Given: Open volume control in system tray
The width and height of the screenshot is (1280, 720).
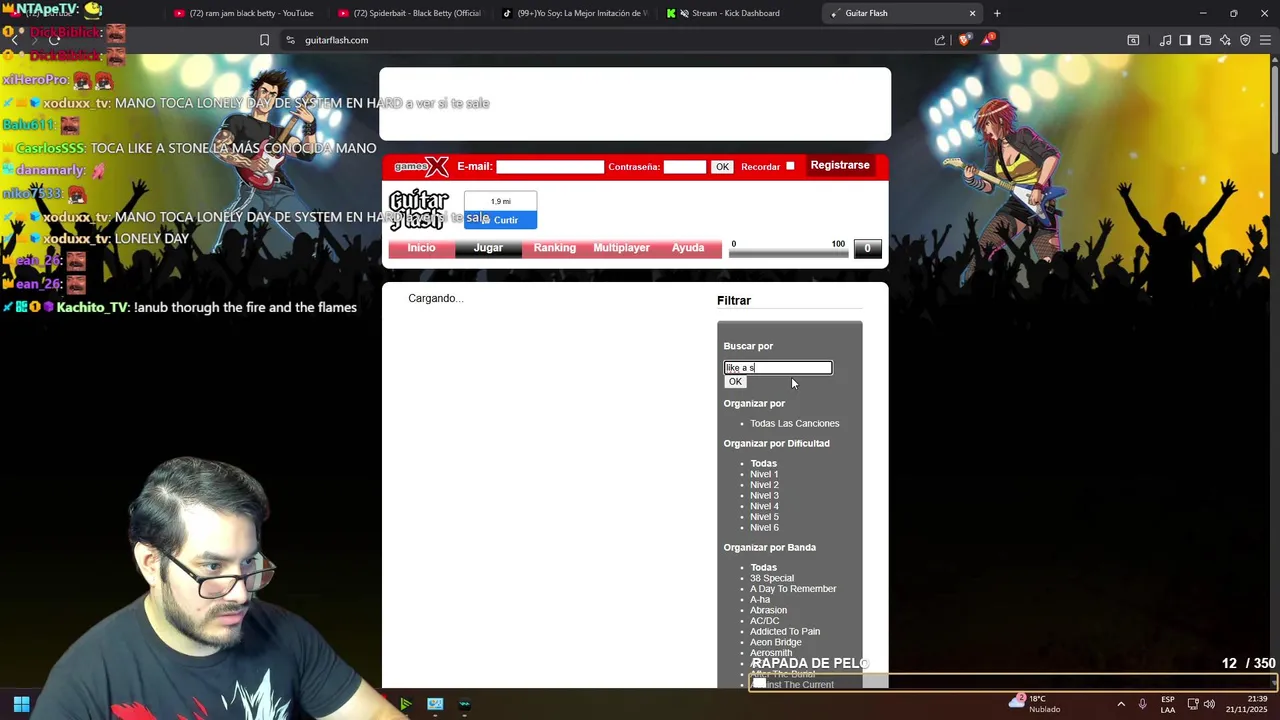Looking at the screenshot, I should (x=1209, y=704).
